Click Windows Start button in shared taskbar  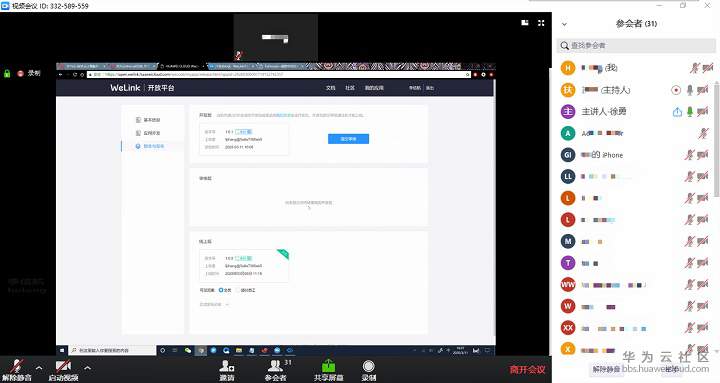(x=62, y=350)
